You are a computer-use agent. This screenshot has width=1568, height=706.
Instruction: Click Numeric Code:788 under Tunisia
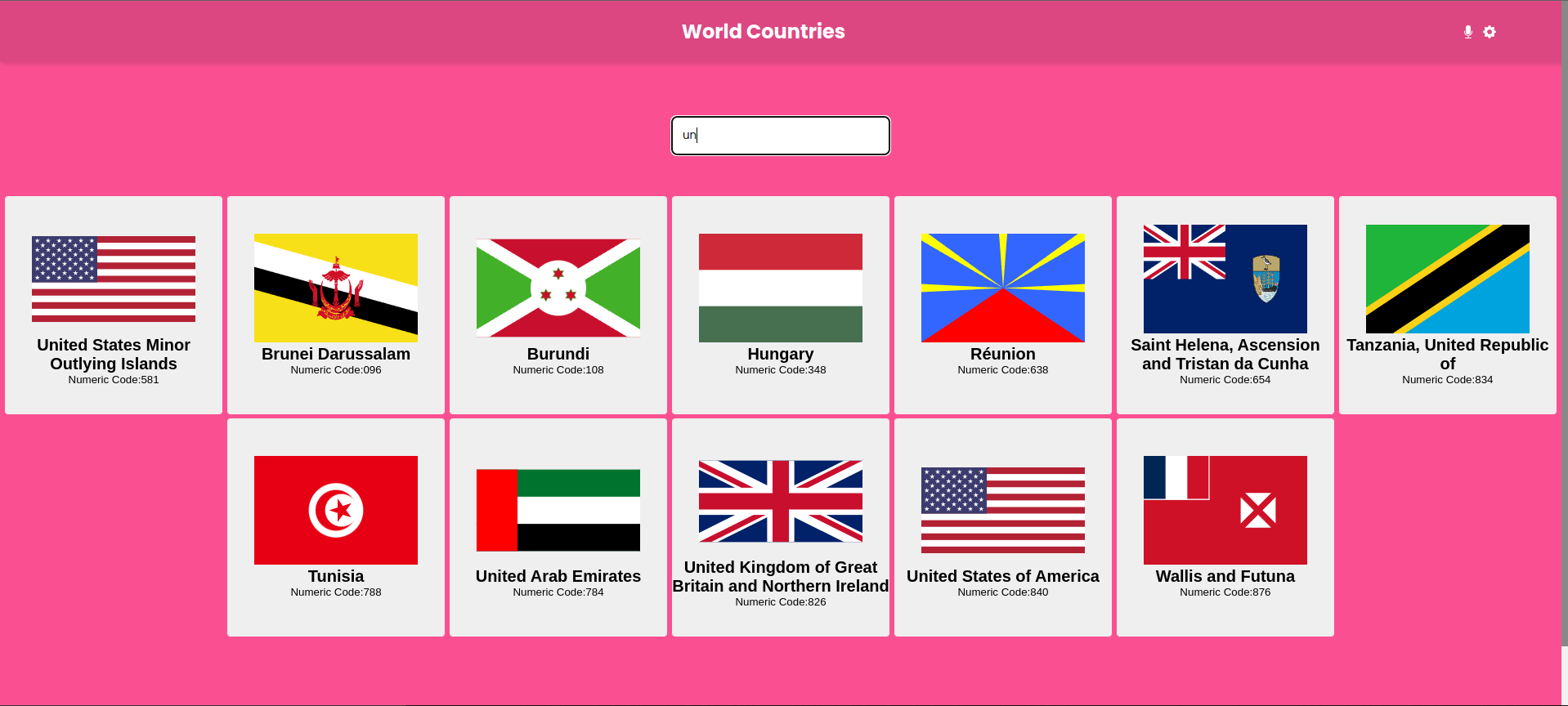click(x=336, y=592)
